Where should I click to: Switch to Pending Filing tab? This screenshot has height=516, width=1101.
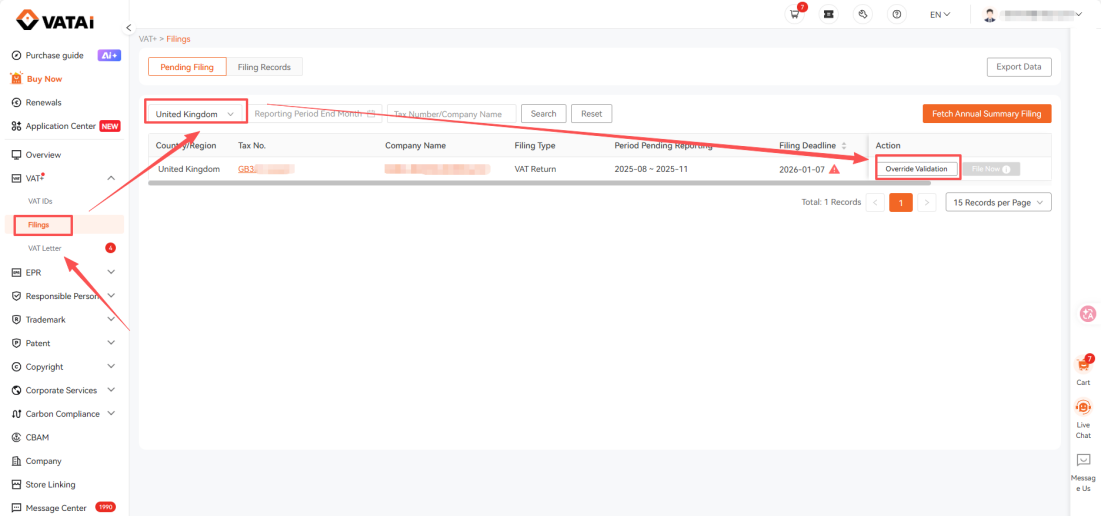pyautogui.click(x=187, y=67)
